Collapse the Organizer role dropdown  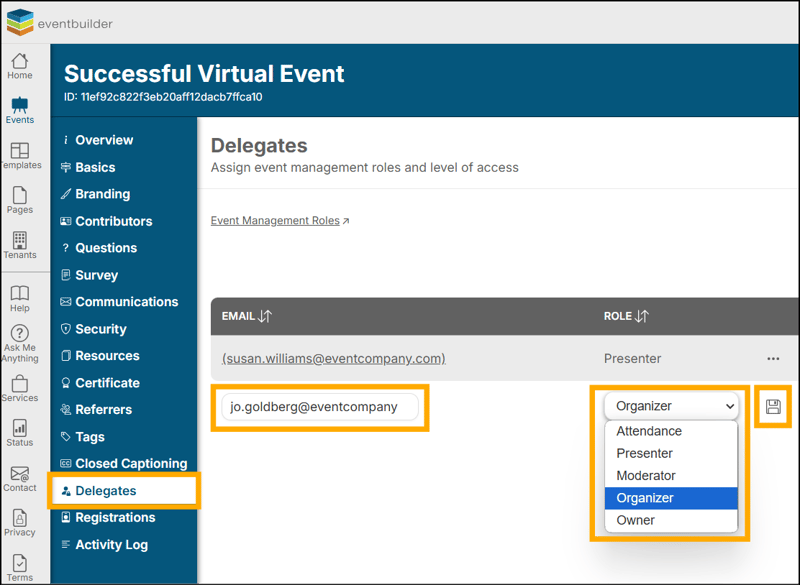point(671,406)
